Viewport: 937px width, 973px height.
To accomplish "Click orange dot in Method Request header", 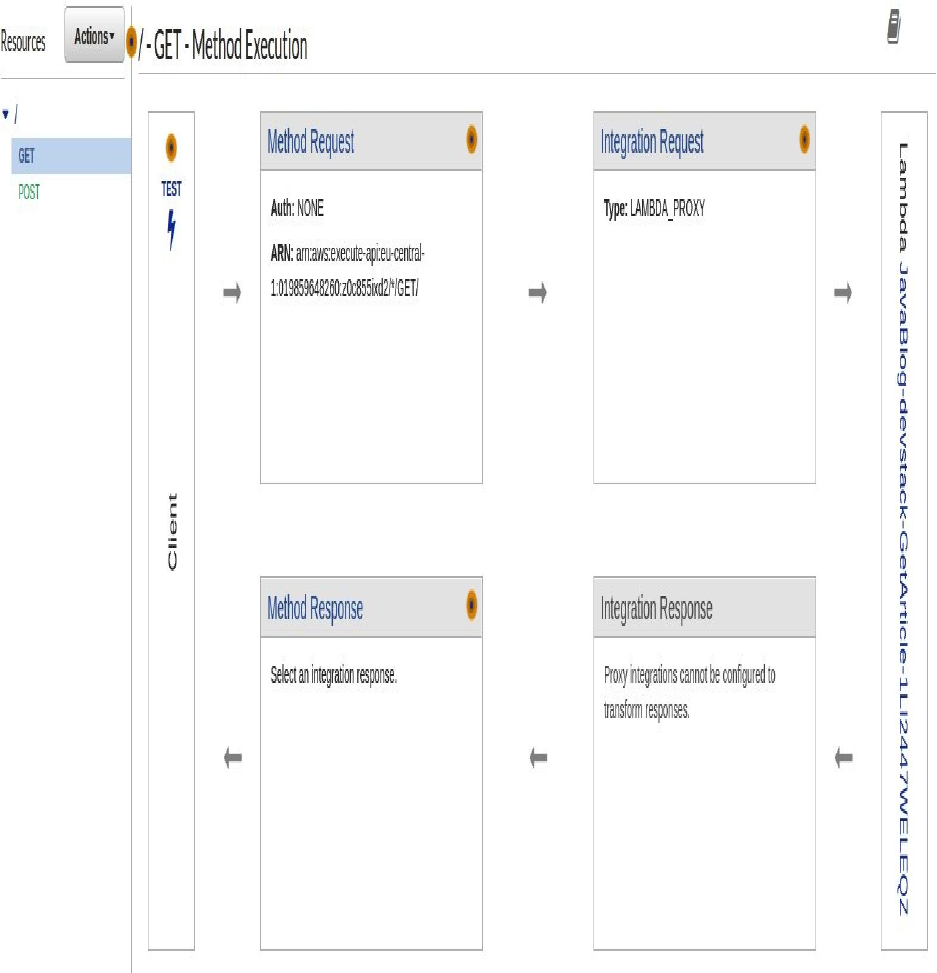I will [x=471, y=141].
